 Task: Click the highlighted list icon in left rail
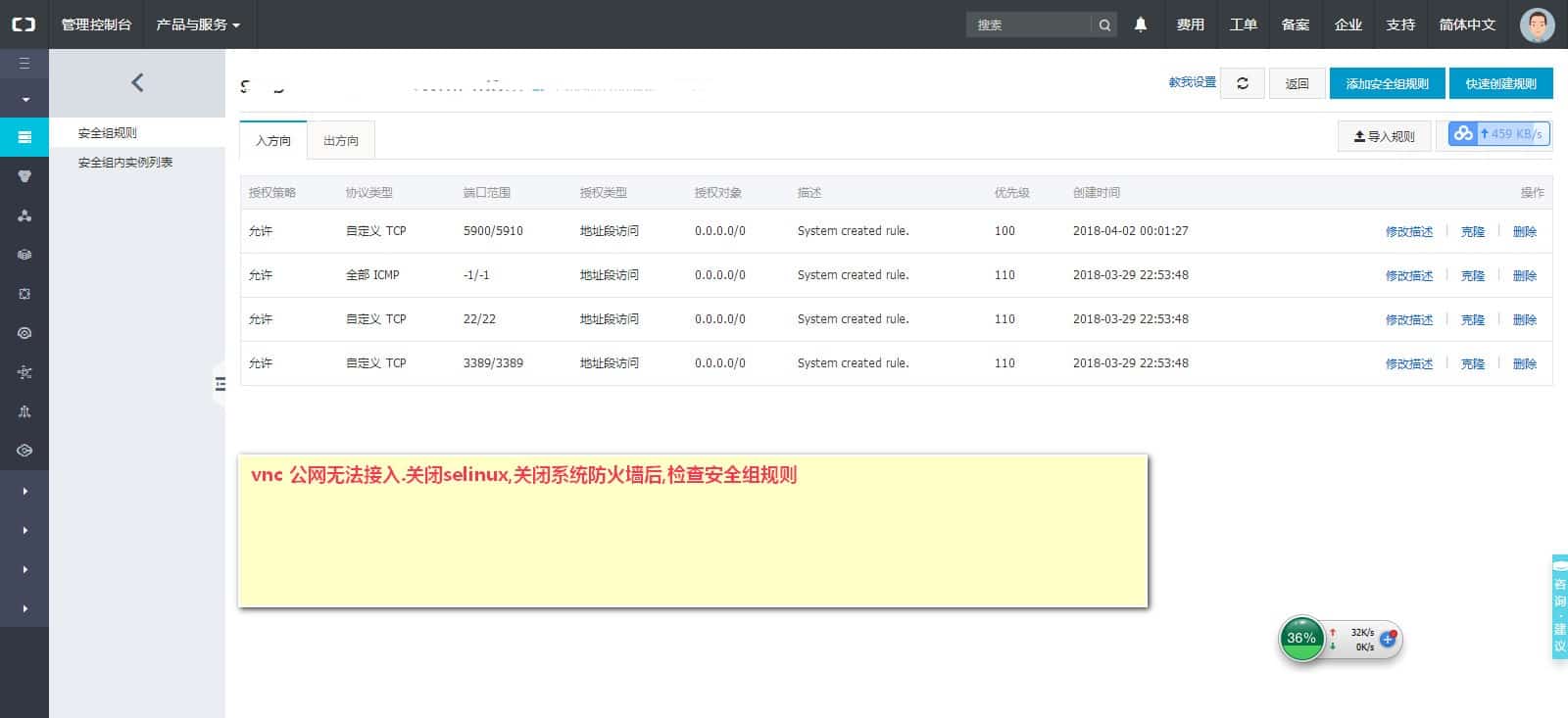pyautogui.click(x=24, y=137)
